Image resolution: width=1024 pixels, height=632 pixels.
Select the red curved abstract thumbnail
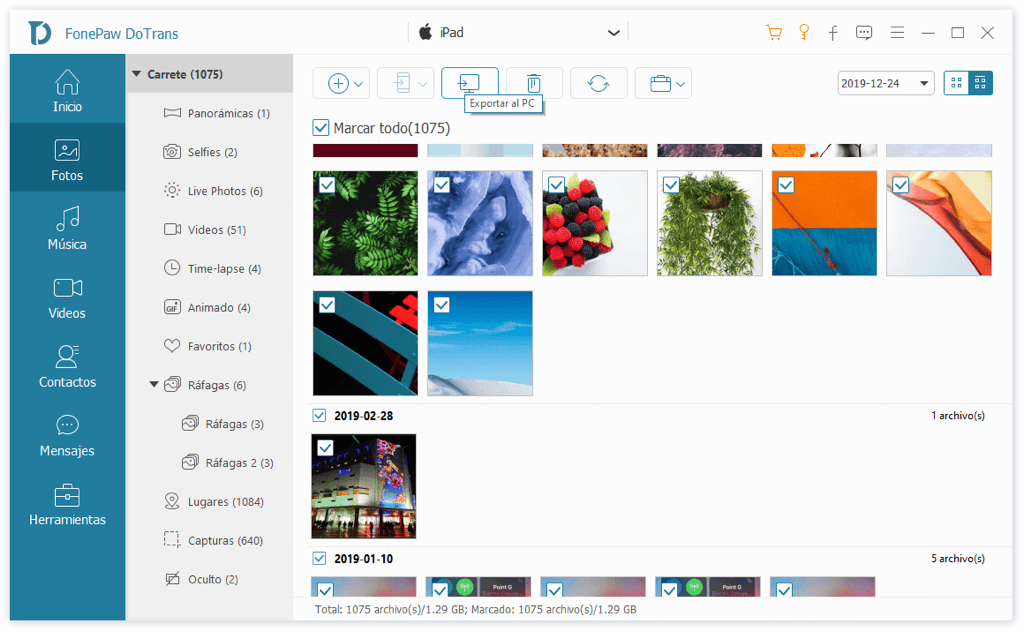coord(938,223)
